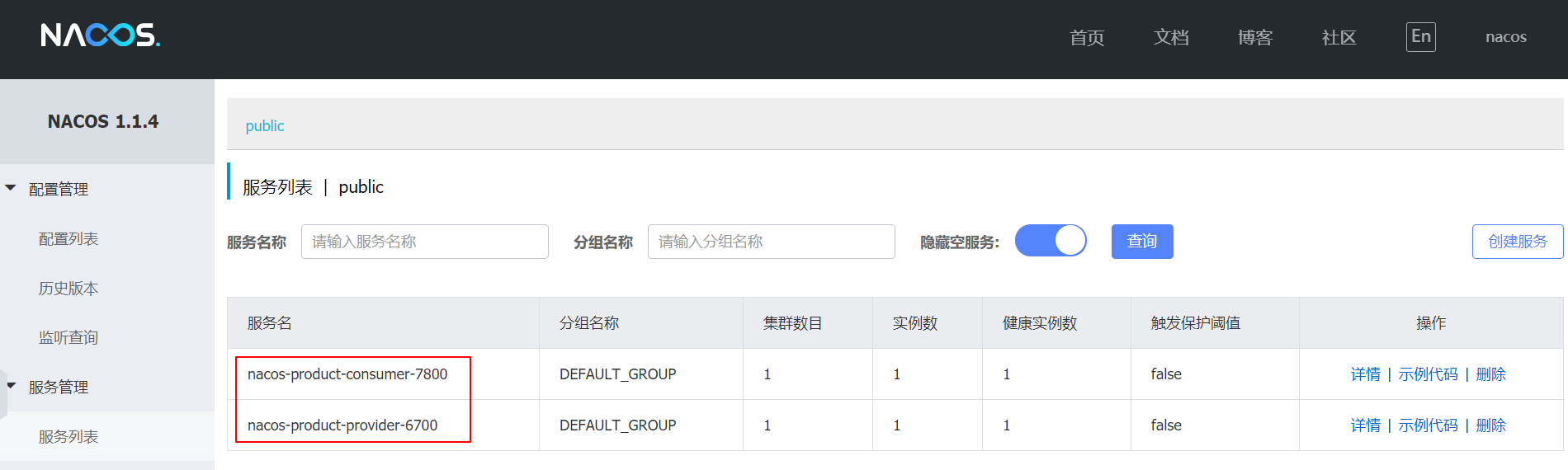
Task: Focus the 服务名称 input field
Action: coord(425,242)
